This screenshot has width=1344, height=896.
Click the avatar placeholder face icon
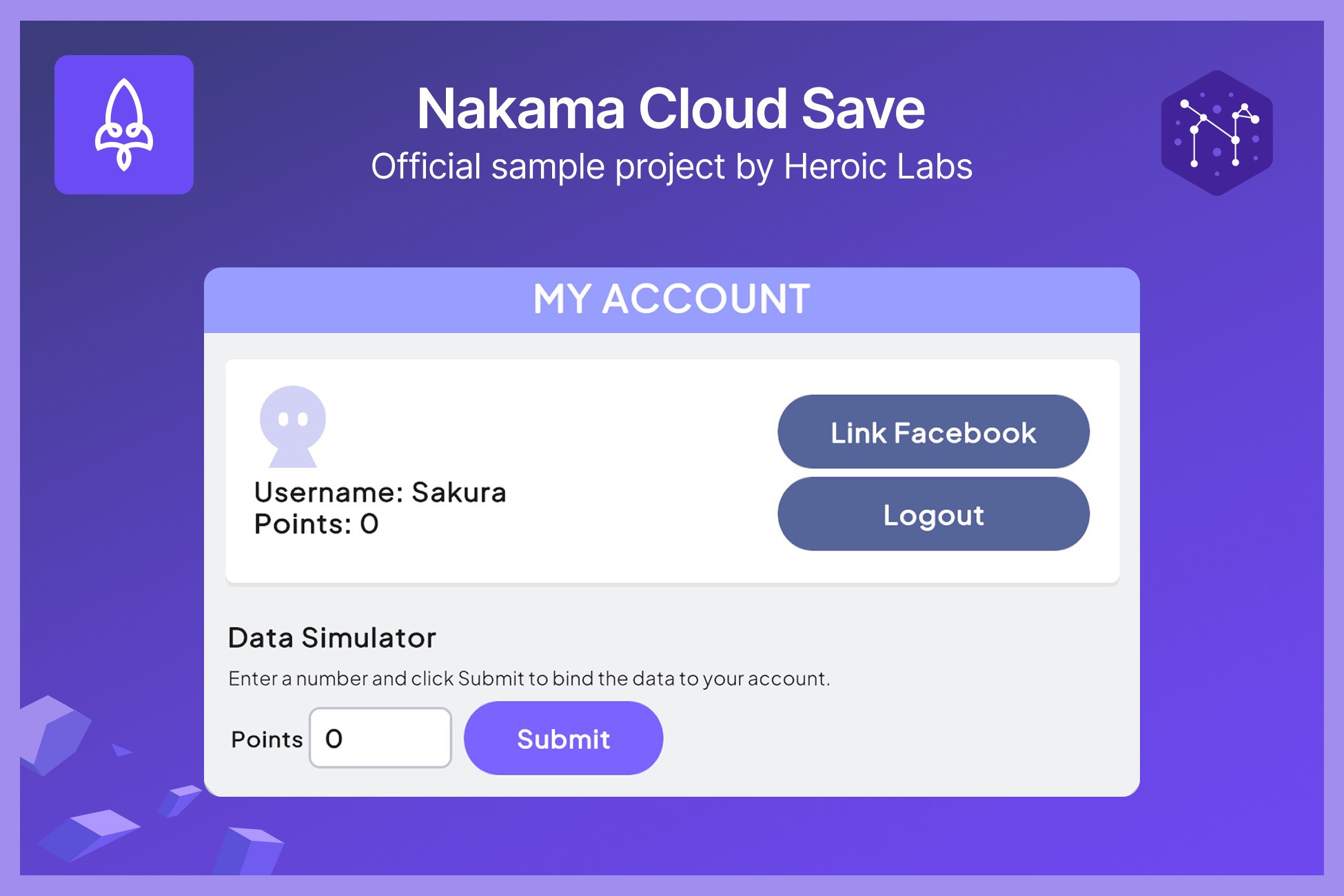coord(292,426)
